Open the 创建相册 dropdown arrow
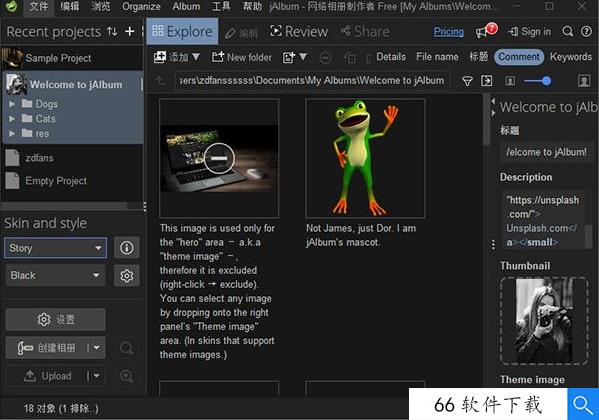 click(x=96, y=347)
